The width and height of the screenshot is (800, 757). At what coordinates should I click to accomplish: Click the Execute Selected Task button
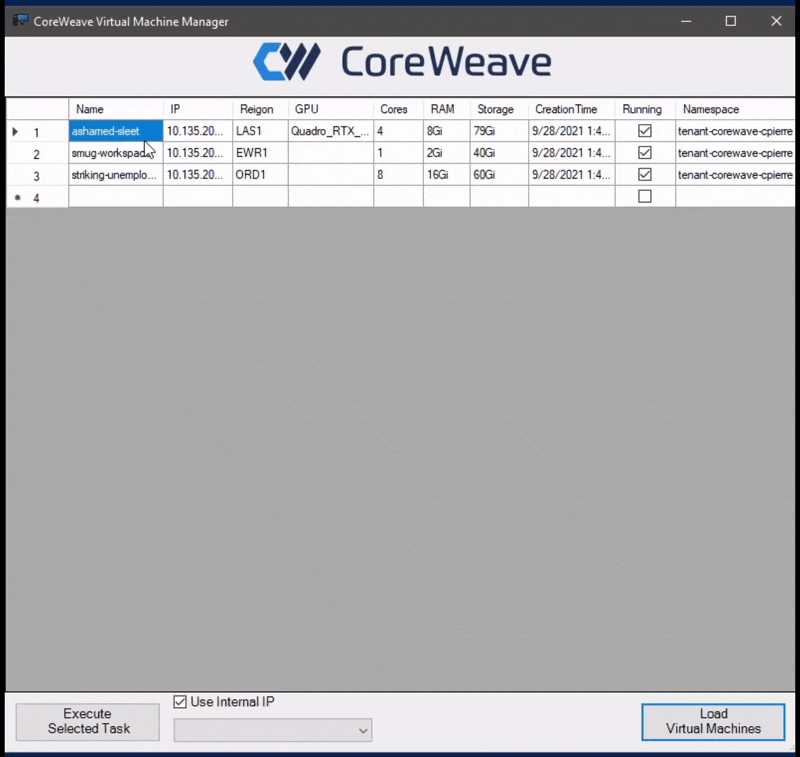click(87, 721)
